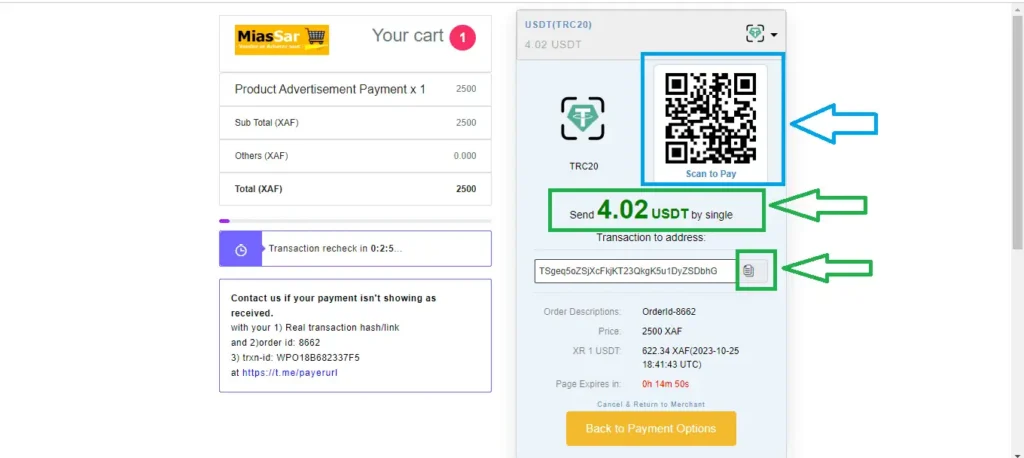Click the Scan to Pay label

711,174
